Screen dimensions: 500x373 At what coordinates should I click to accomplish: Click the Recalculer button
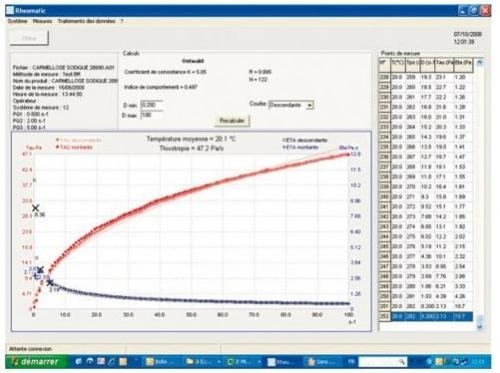pyautogui.click(x=232, y=120)
